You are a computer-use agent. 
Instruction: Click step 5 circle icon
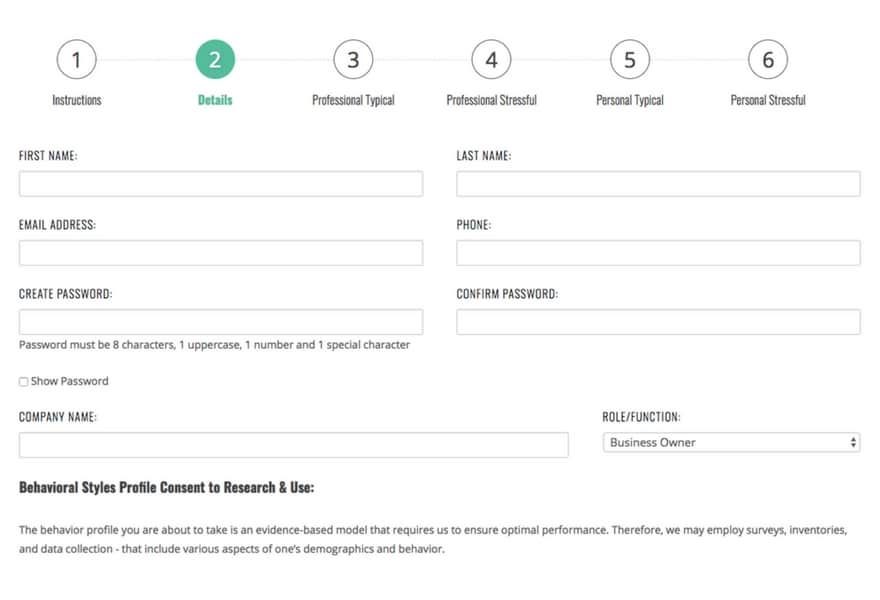coord(629,60)
